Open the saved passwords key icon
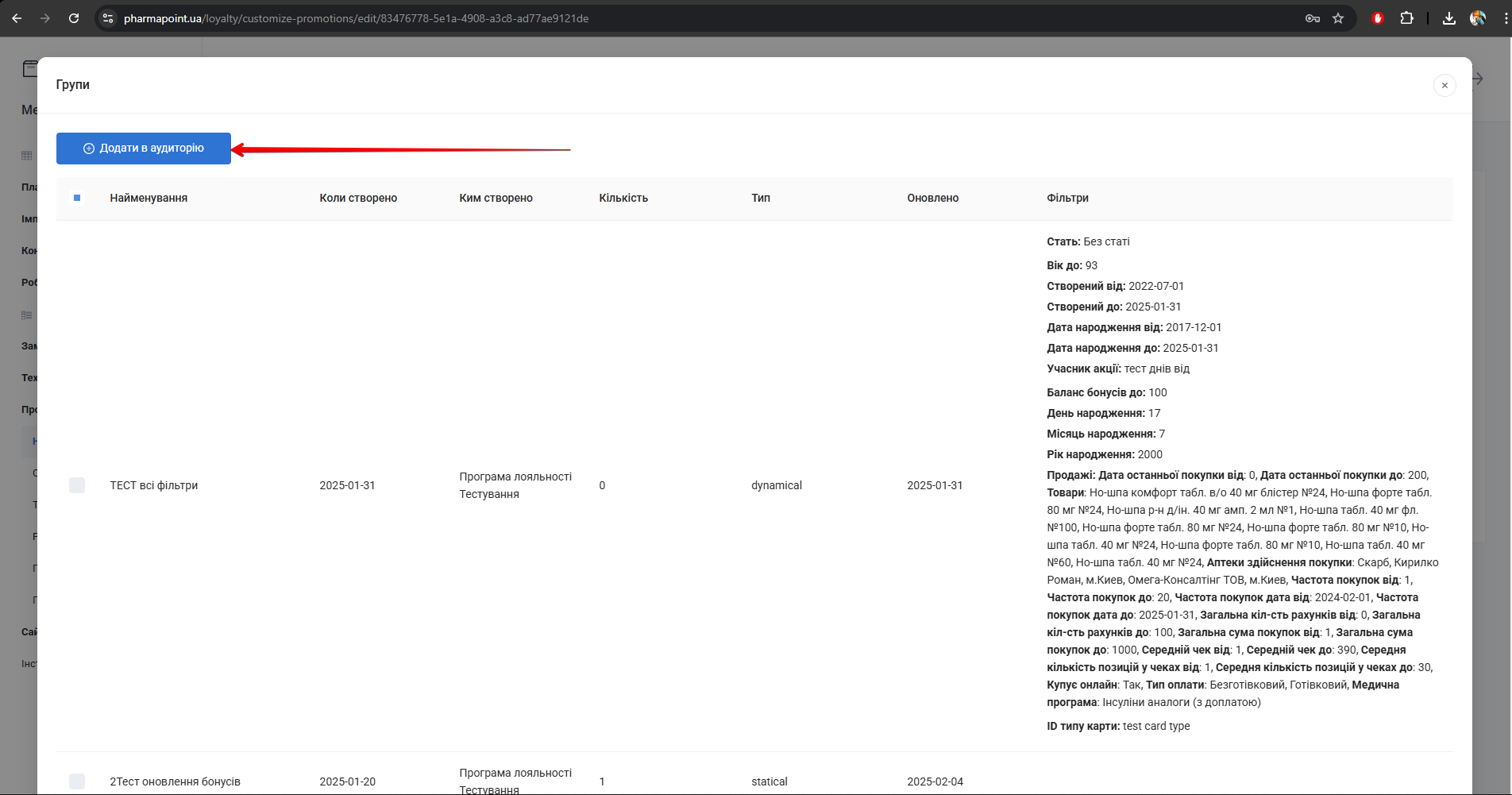This screenshot has height=795, width=1512. click(1313, 18)
